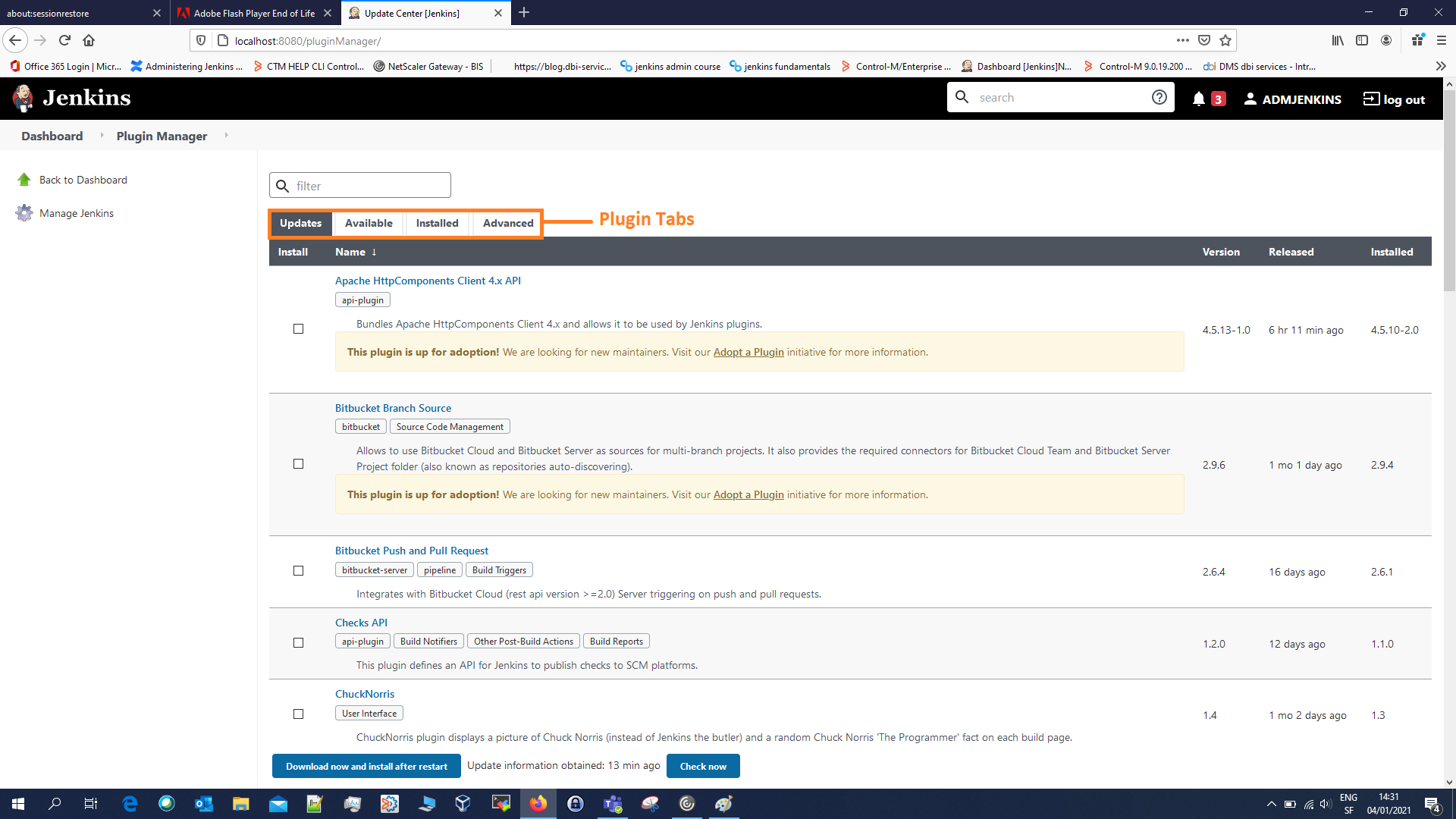
Task: Toggle the Firefox sidebar icon
Action: click(x=1362, y=40)
